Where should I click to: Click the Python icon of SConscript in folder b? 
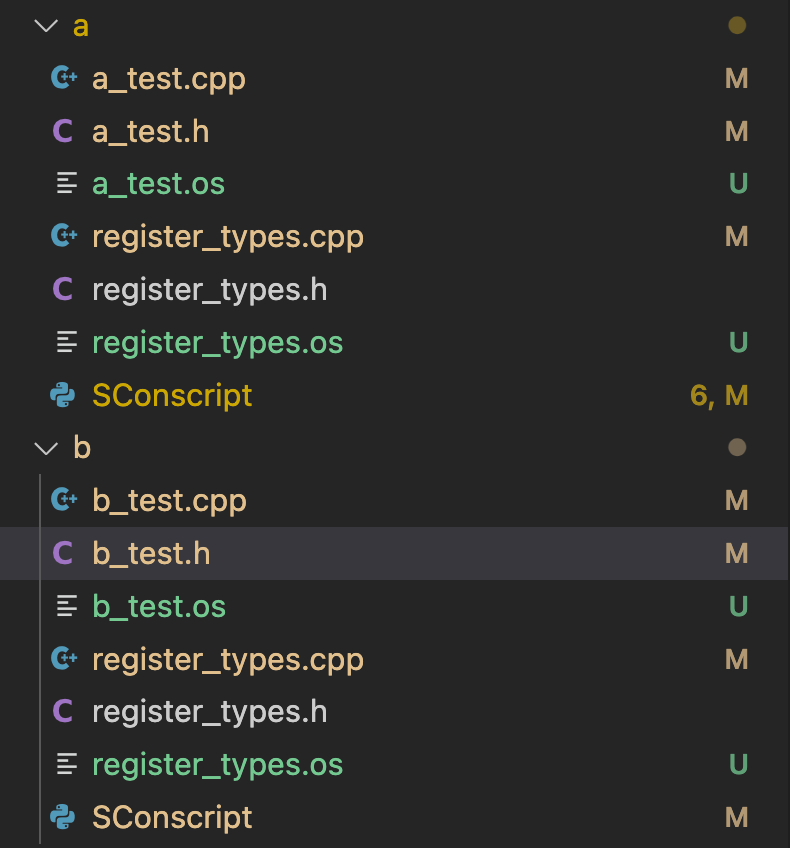tap(63, 817)
